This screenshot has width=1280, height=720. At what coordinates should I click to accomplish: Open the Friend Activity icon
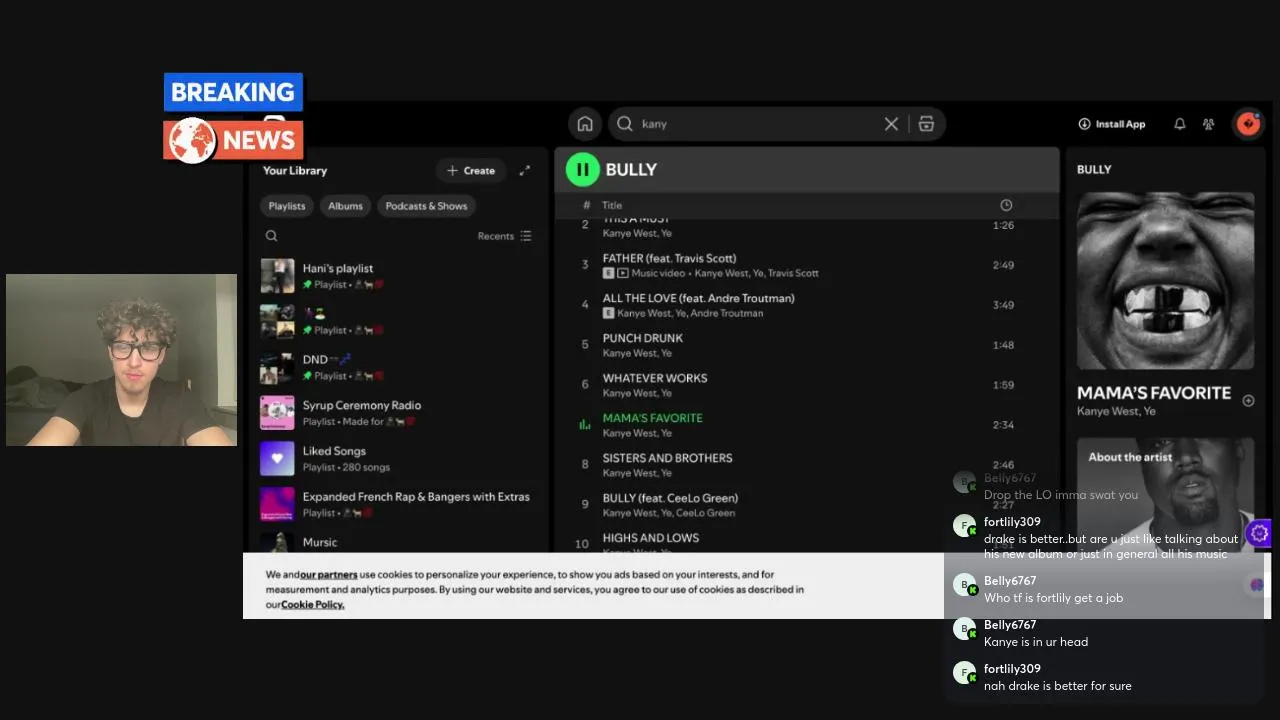tap(1209, 124)
